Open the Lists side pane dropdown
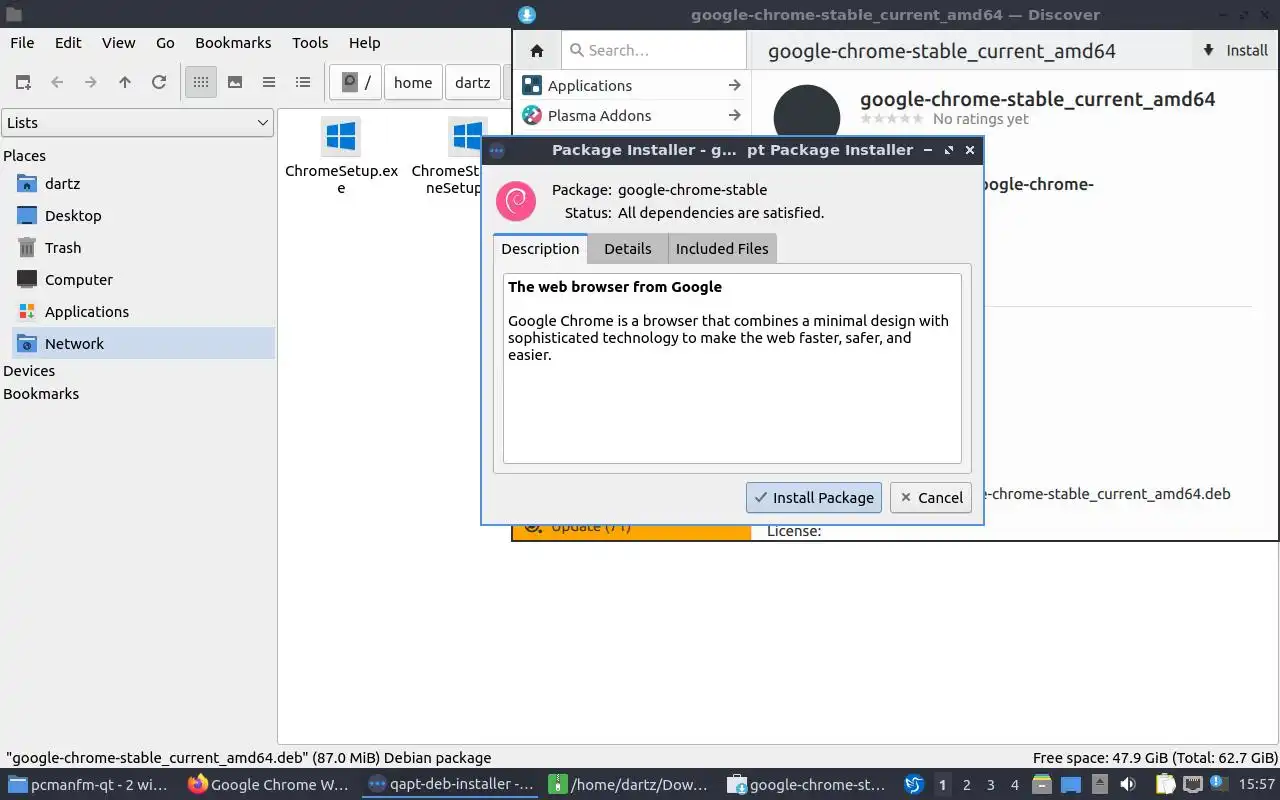Viewport: 1280px width, 800px height. coord(138,122)
